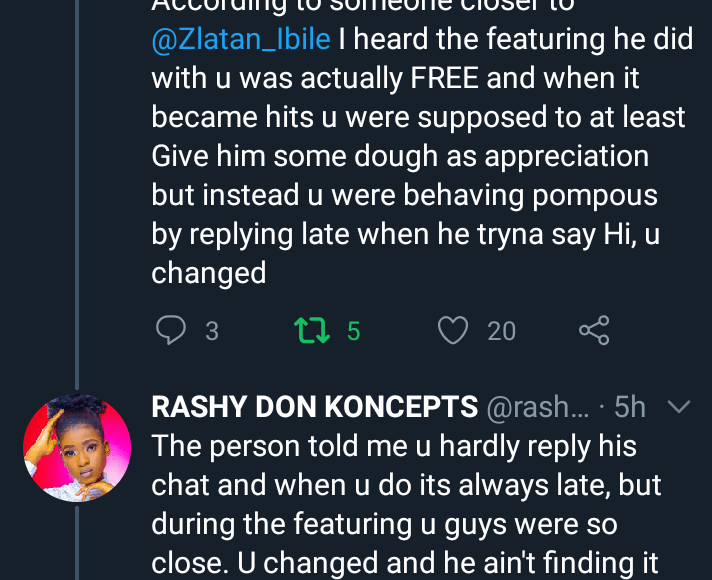Click the RASHY DON KONCEPTS display name
Image resolution: width=712 pixels, height=580 pixels.
tap(314, 407)
